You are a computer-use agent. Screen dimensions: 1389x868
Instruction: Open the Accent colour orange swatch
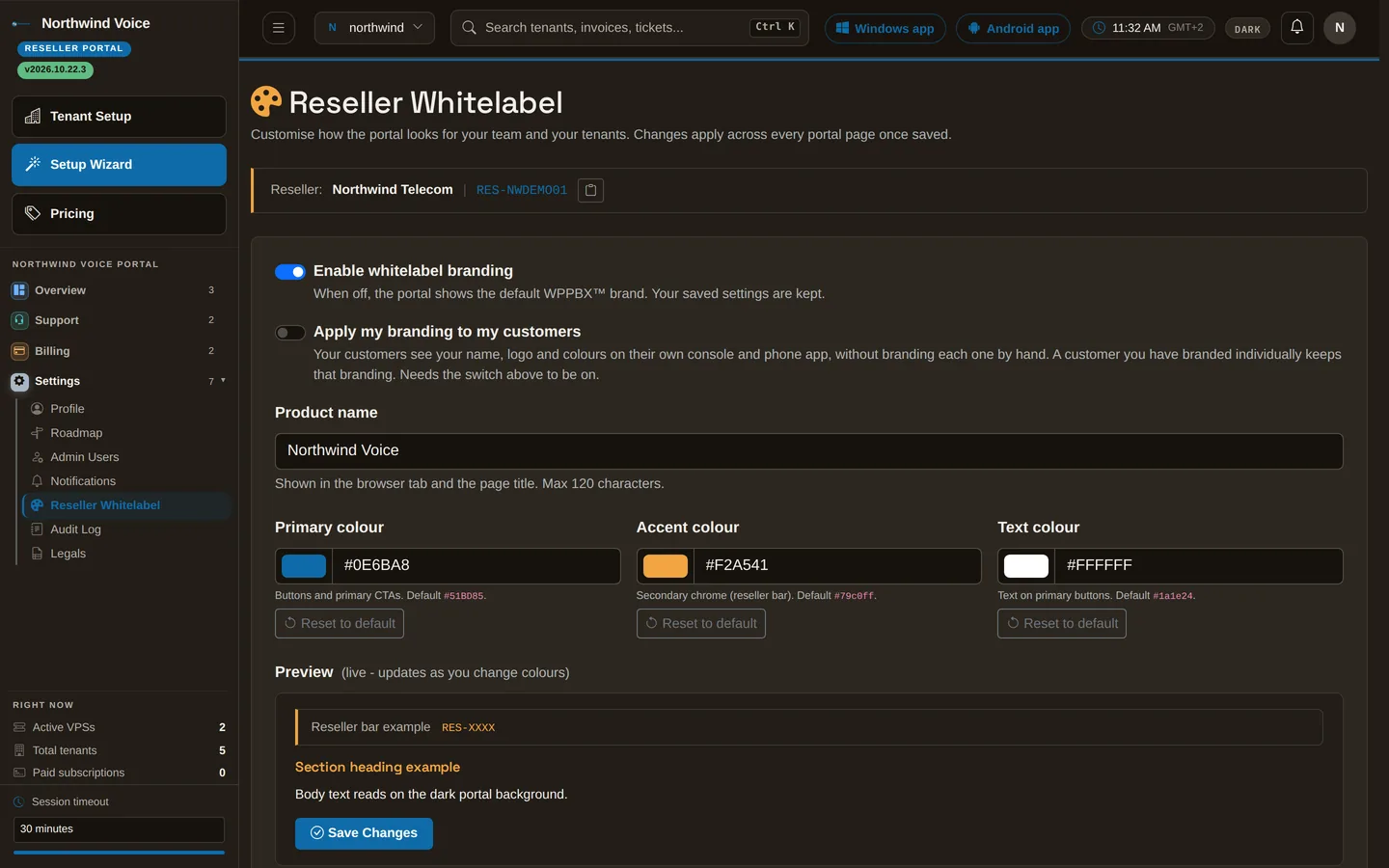click(666, 566)
